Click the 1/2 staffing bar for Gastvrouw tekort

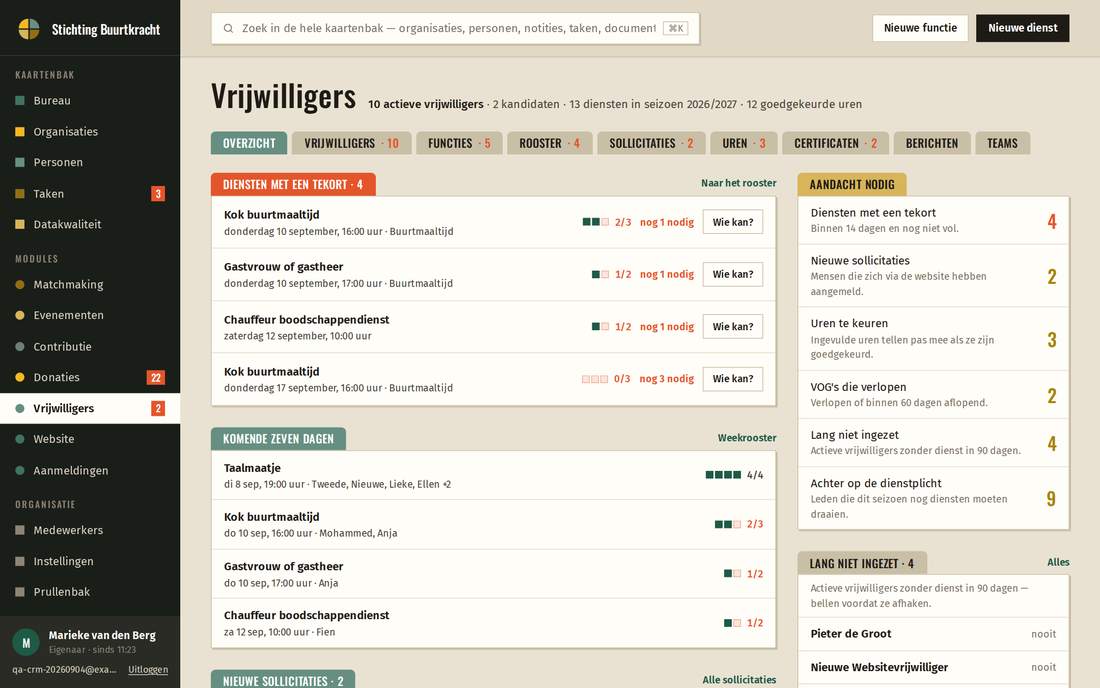(x=601, y=275)
